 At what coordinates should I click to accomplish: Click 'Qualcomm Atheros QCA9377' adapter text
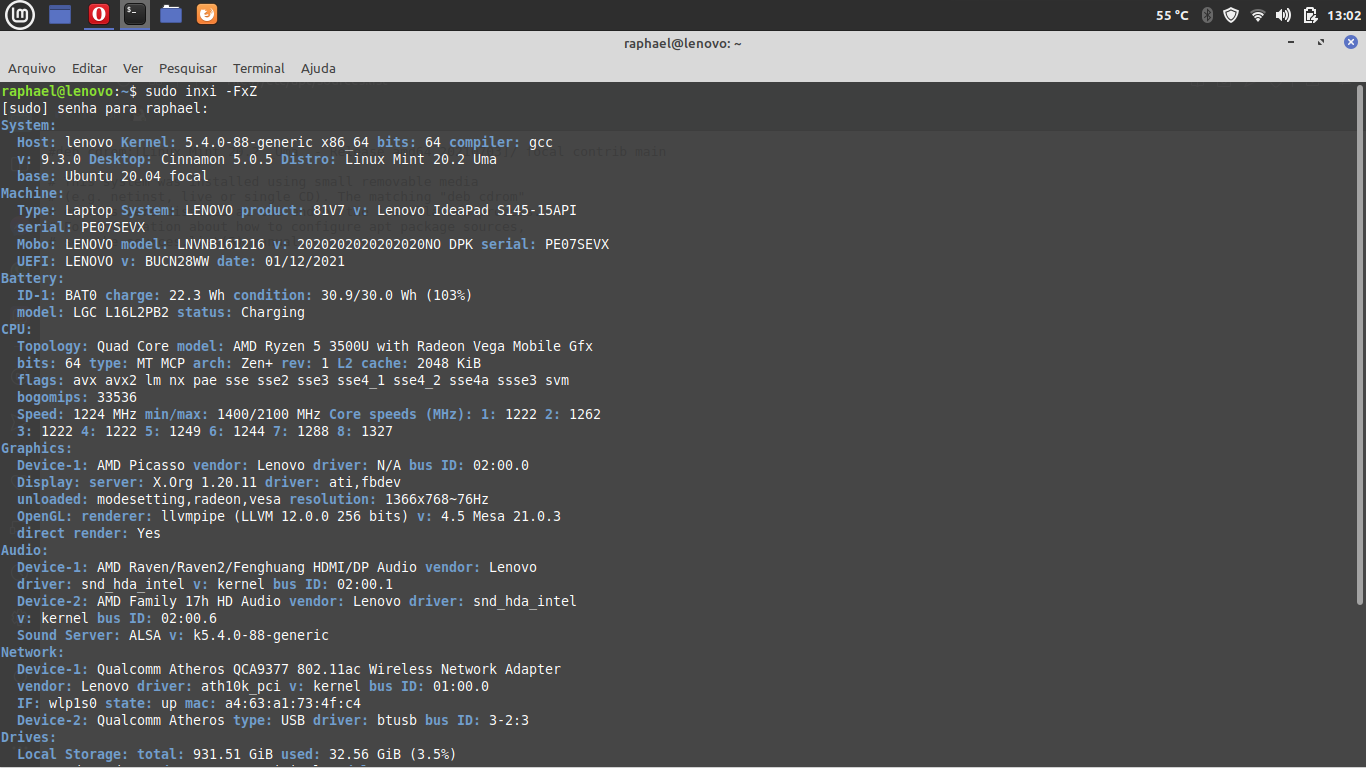193,669
